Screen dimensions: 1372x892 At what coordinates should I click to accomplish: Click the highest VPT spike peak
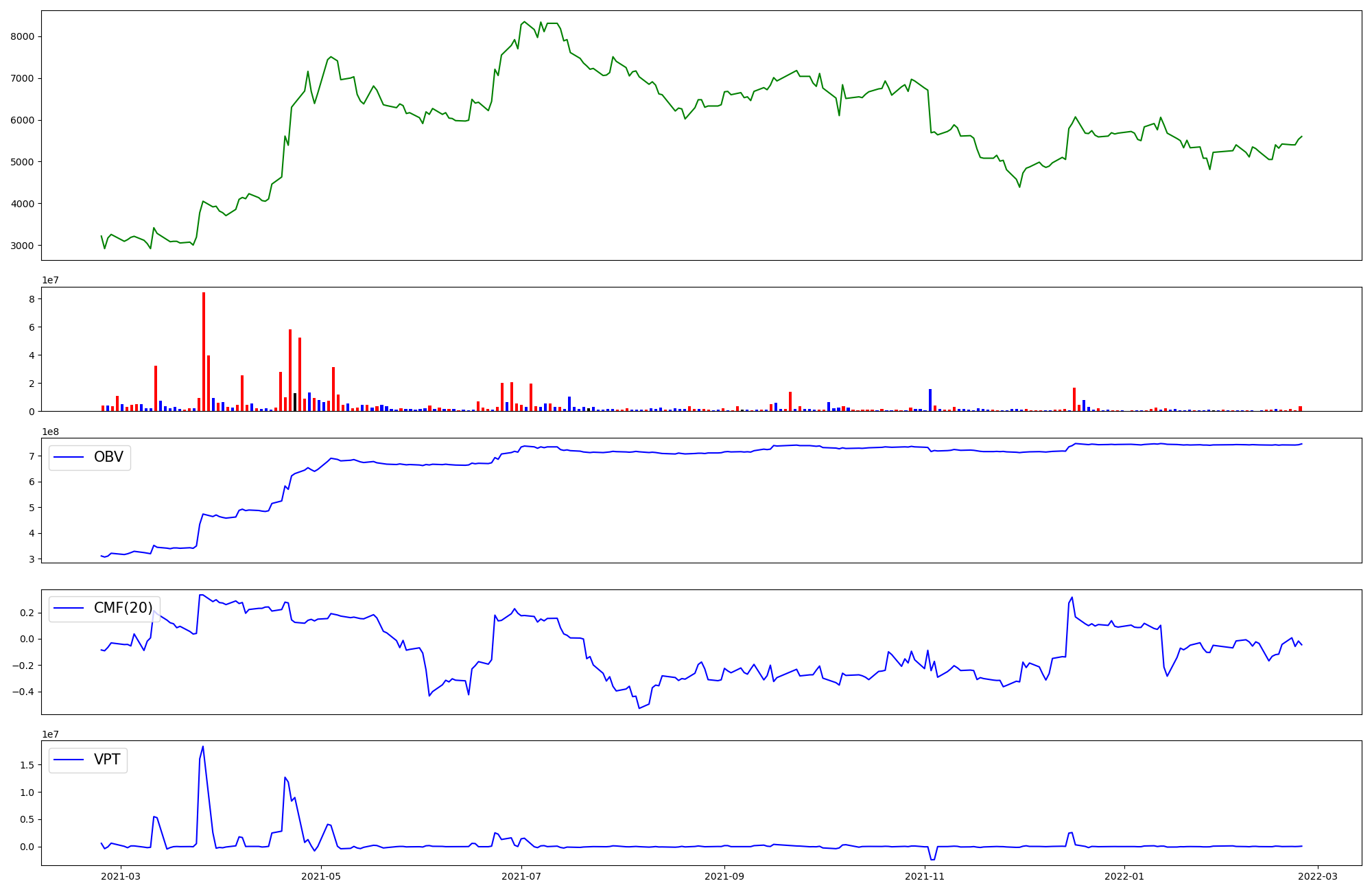[x=203, y=747]
